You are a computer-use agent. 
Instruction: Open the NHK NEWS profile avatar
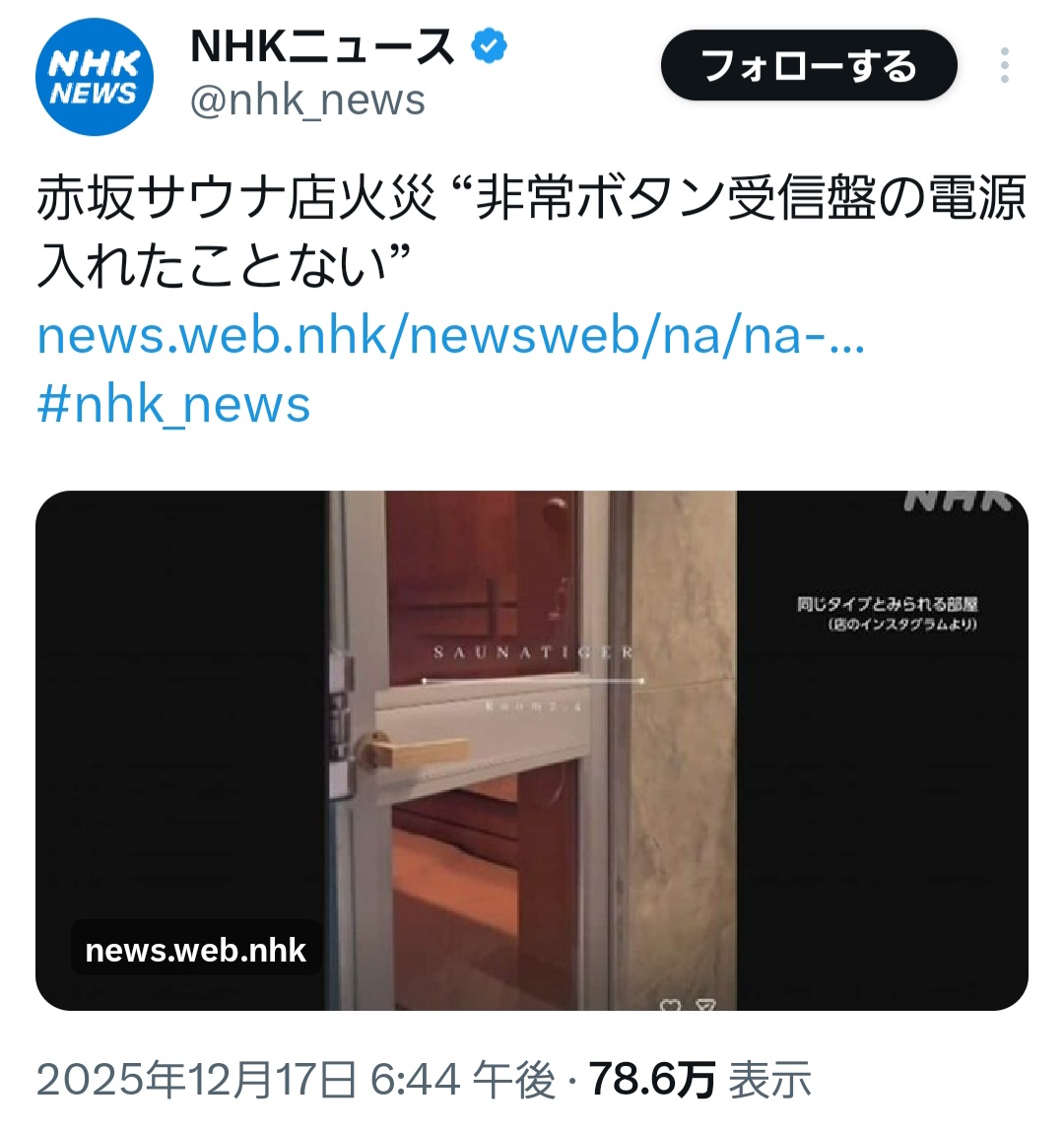tap(95, 77)
